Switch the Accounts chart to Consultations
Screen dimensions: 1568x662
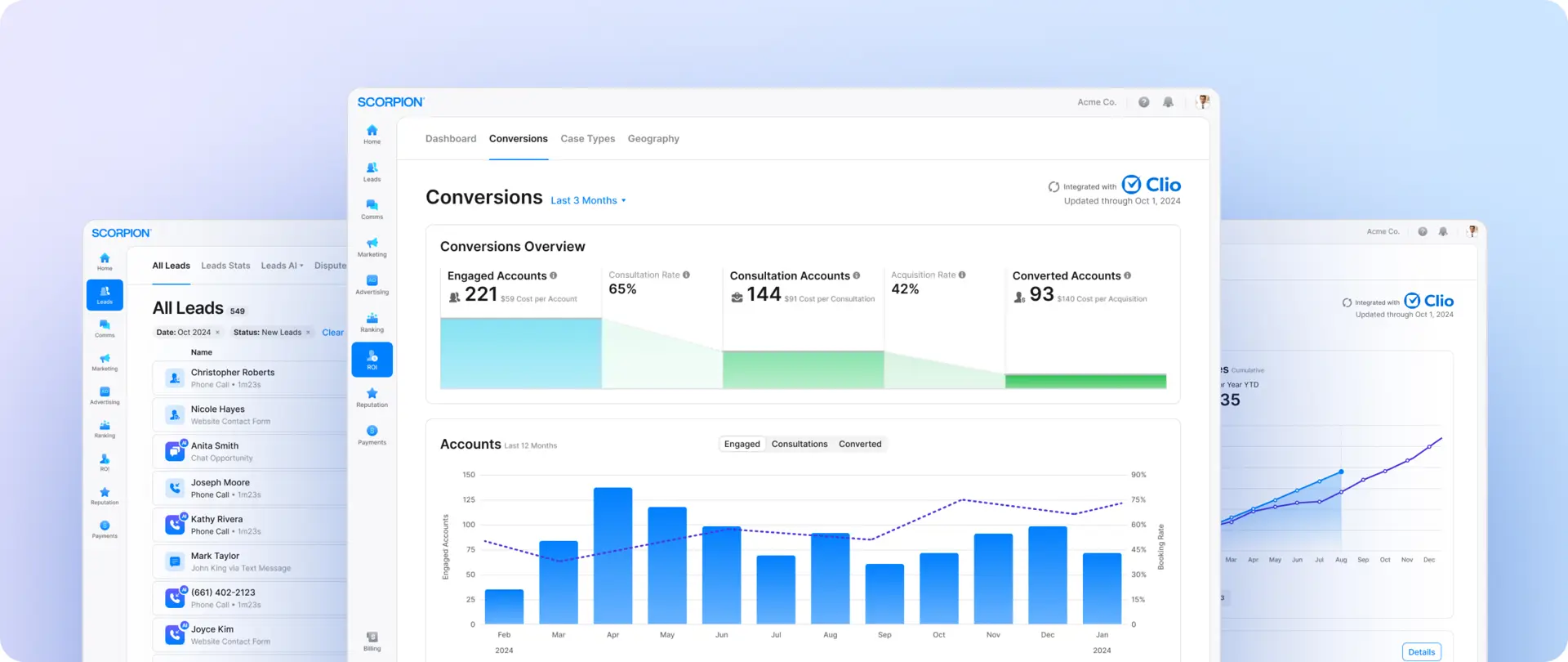coord(799,445)
